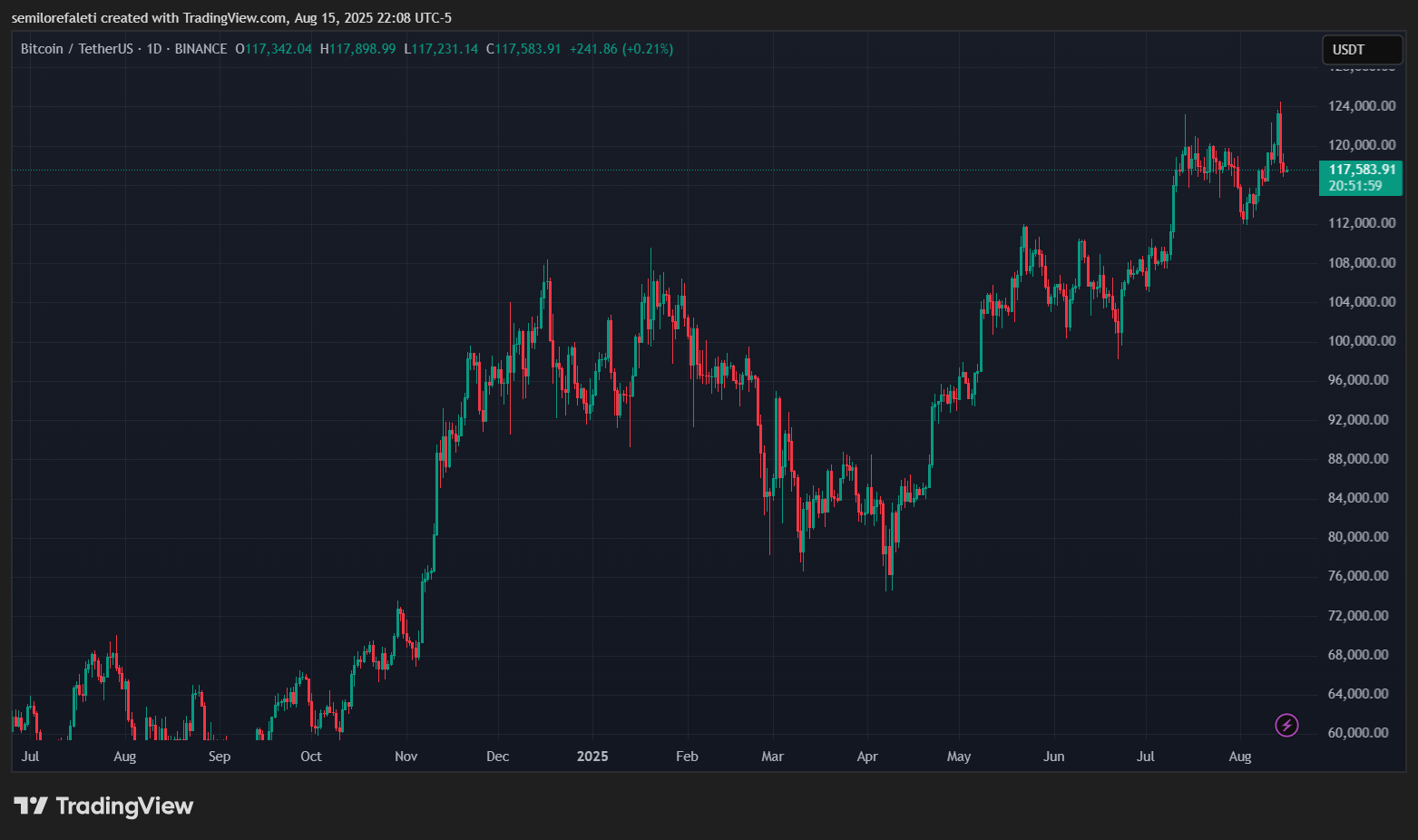This screenshot has width=1418, height=840.
Task: Click the Apr label on the time axis
Action: [x=867, y=757]
